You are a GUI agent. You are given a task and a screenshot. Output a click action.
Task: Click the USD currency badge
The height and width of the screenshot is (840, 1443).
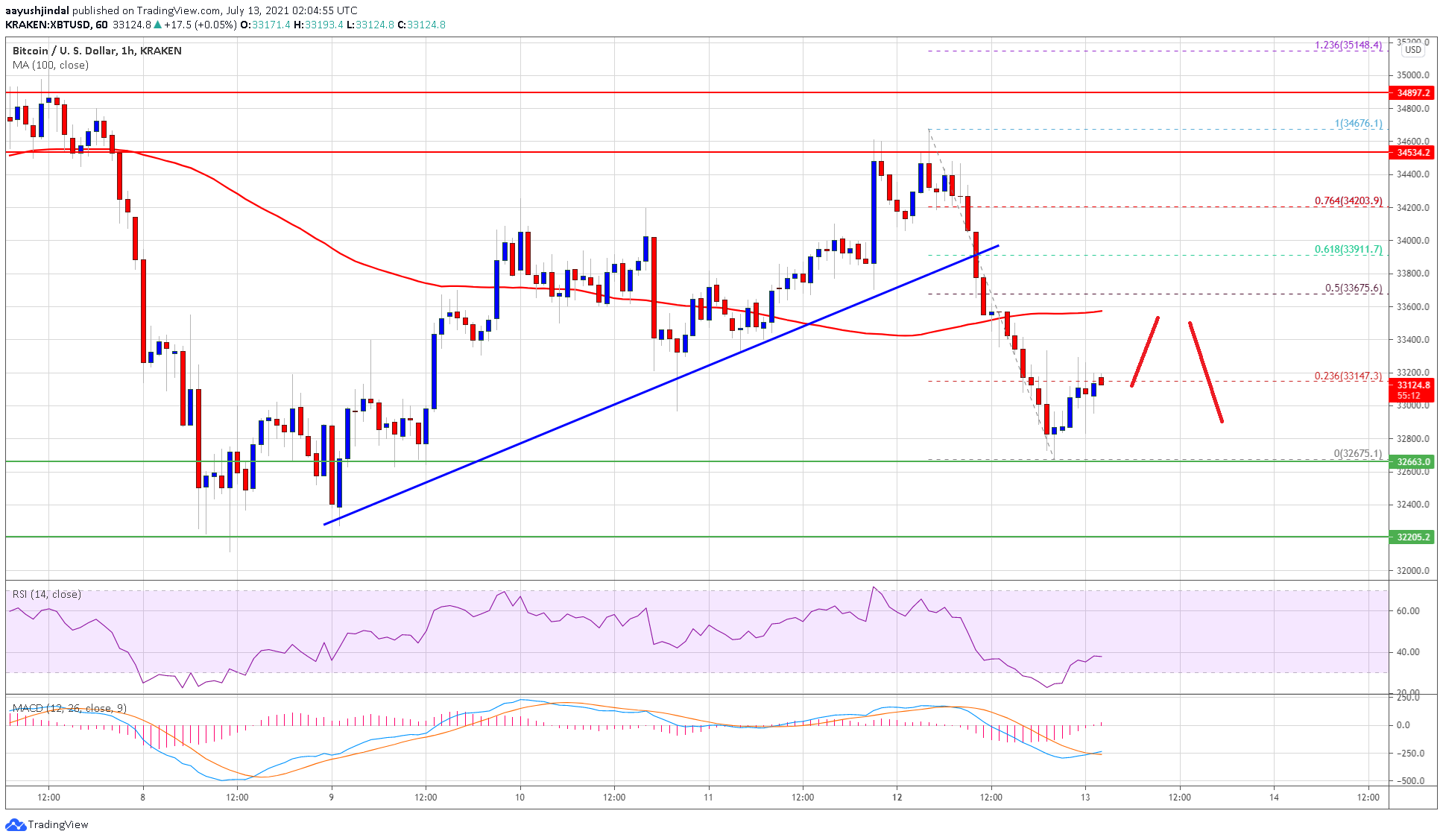coord(1412,50)
